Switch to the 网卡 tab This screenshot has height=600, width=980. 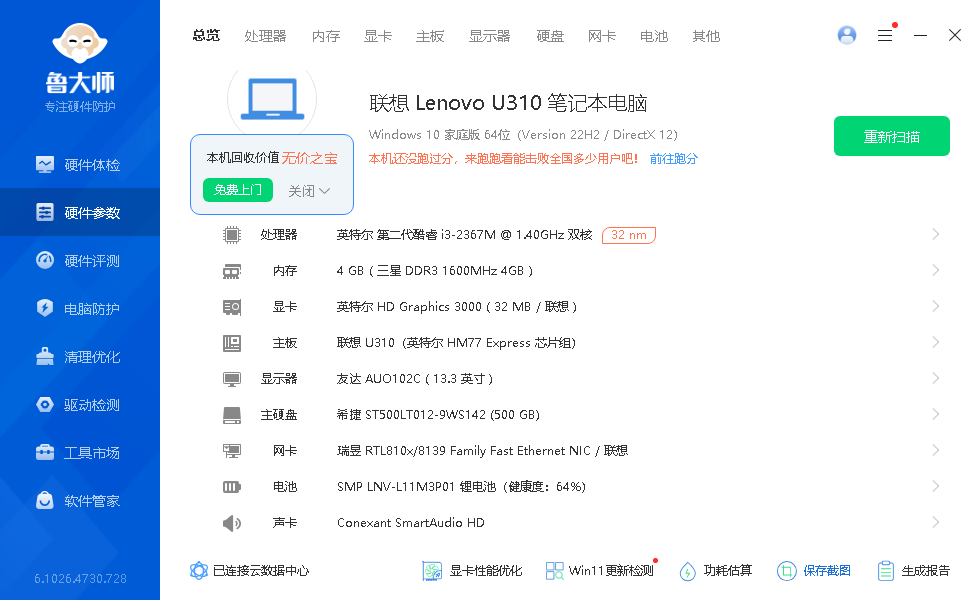tap(602, 36)
